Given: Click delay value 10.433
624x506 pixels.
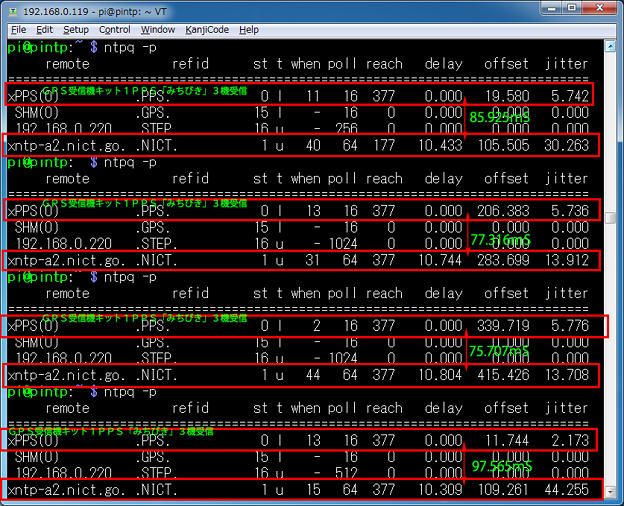Looking at the screenshot, I should (x=441, y=145).
